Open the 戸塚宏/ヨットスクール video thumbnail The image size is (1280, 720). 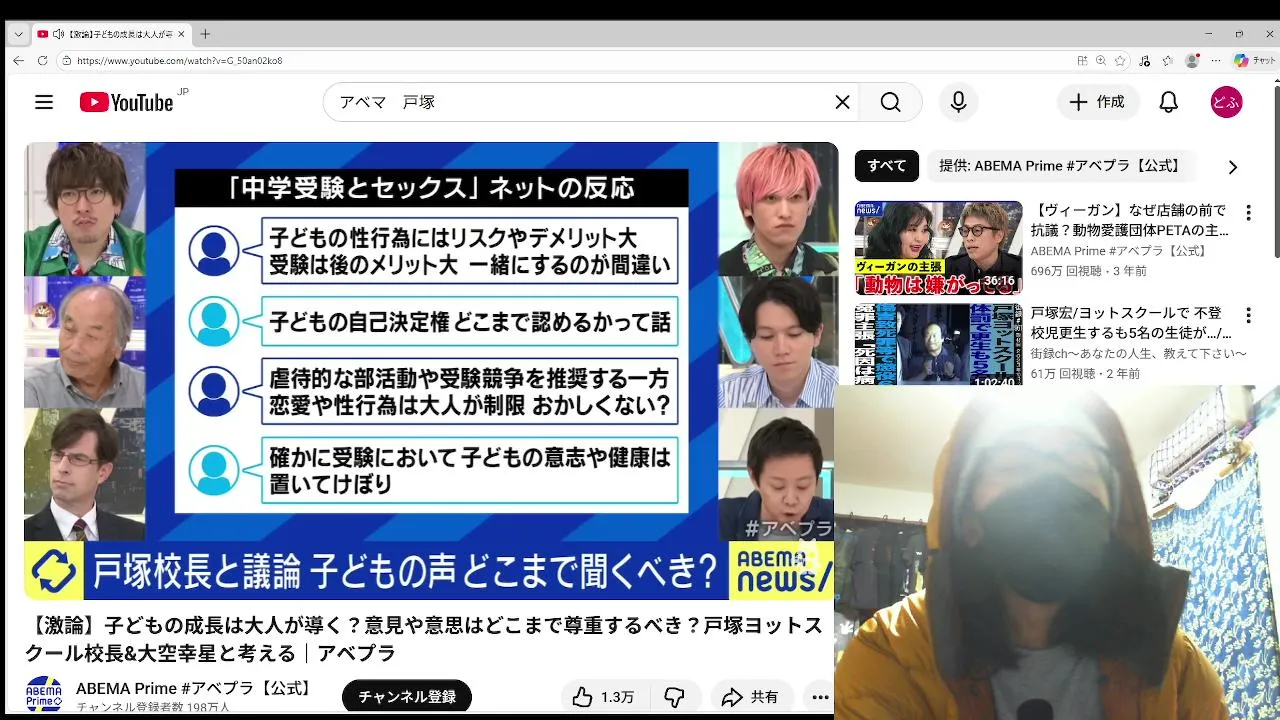pos(938,345)
